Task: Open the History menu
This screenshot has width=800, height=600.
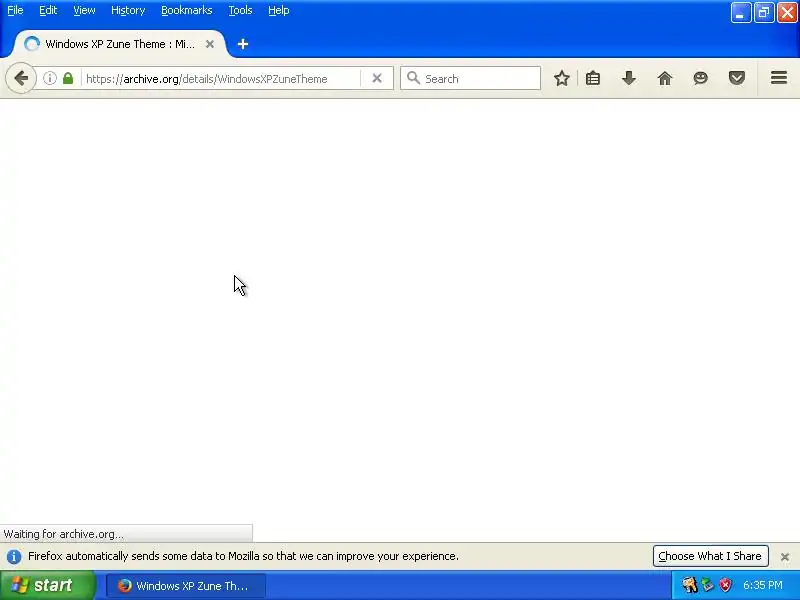Action: 128,10
